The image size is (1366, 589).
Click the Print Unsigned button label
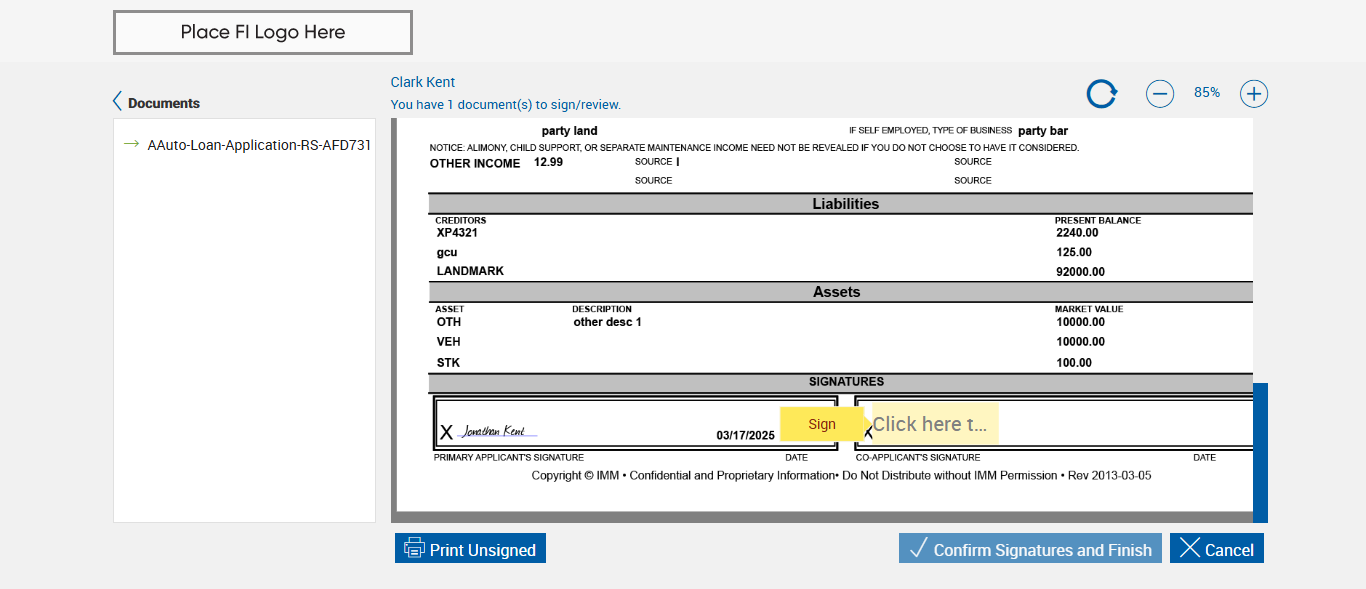click(x=483, y=550)
